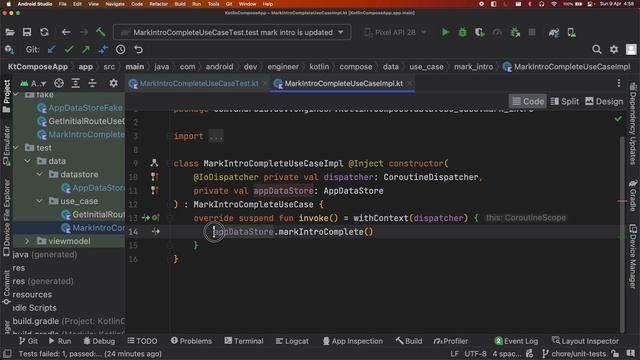
Task: Open Logcat tool window
Action: 292,341
